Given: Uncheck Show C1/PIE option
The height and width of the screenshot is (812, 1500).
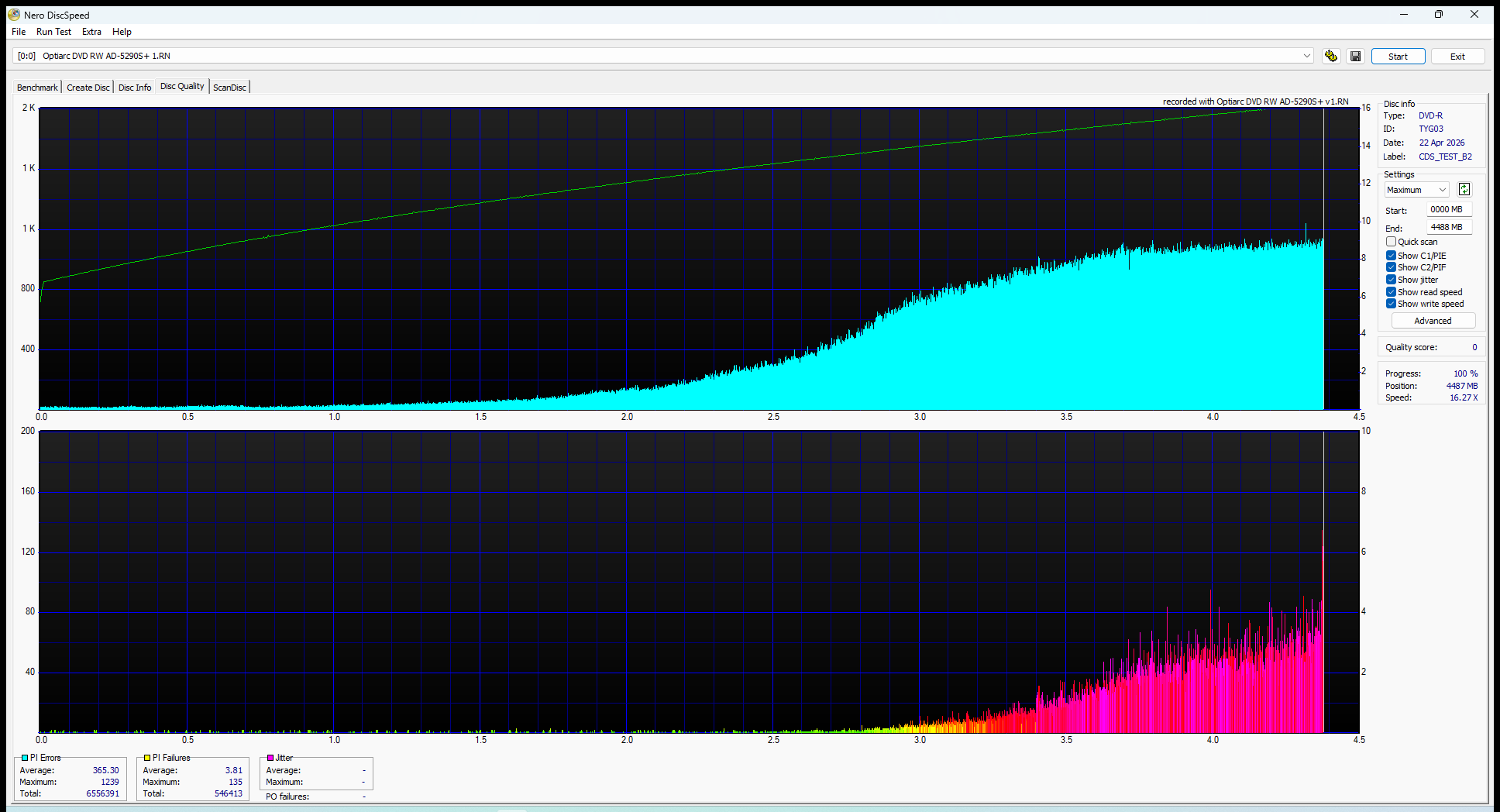Looking at the screenshot, I should pos(1391,256).
